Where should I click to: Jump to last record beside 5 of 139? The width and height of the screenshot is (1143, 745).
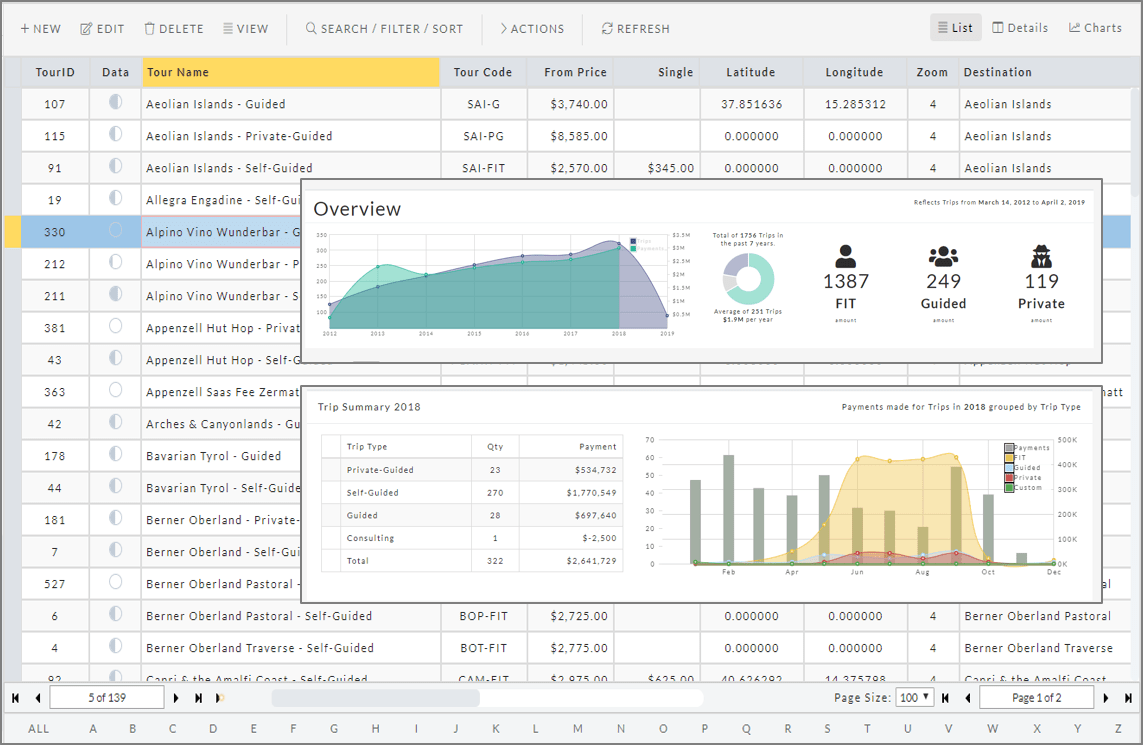pyautogui.click(x=198, y=698)
